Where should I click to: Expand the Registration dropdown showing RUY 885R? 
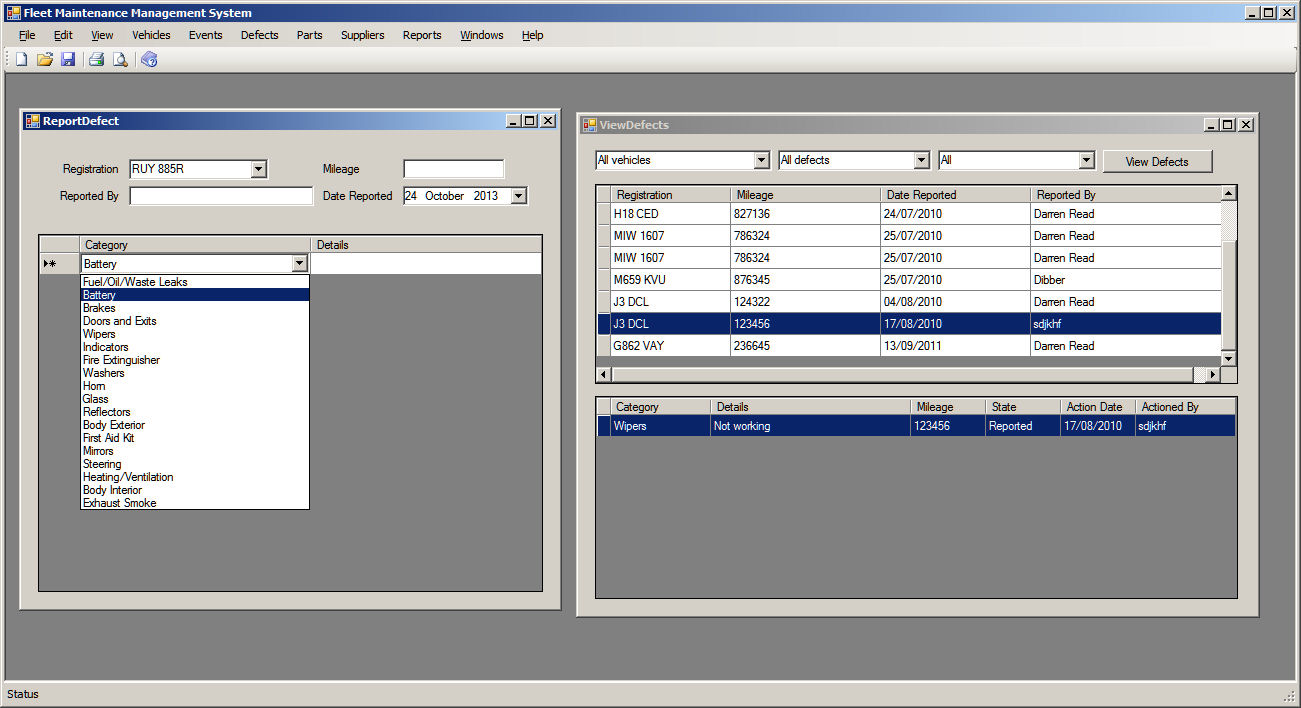click(x=259, y=170)
